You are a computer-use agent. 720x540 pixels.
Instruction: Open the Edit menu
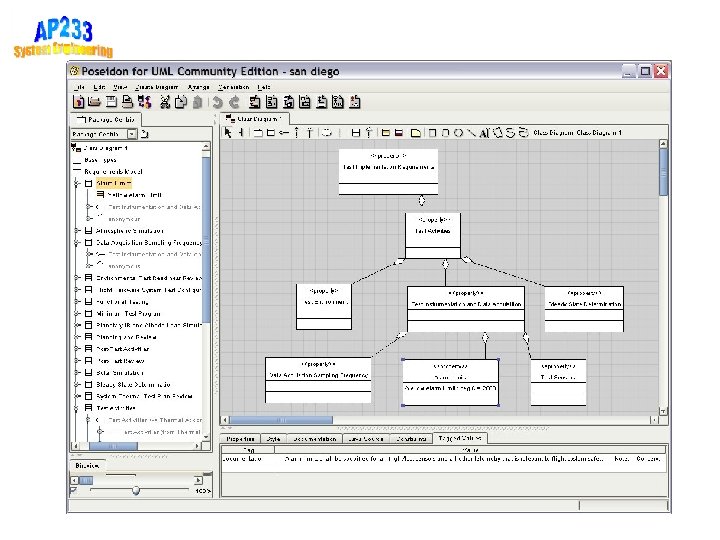point(99,87)
